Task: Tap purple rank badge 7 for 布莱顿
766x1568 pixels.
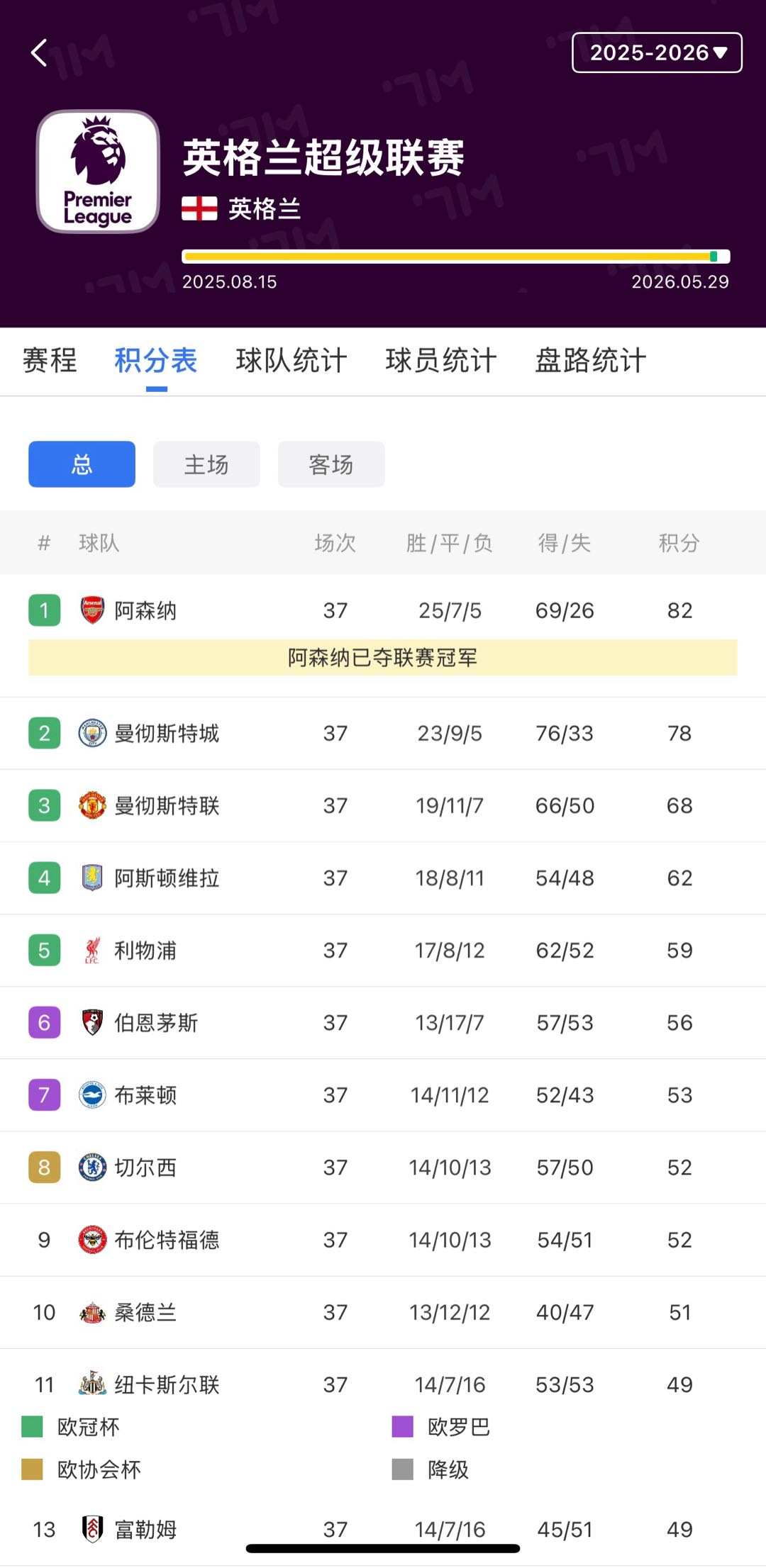Action: pos(44,1094)
